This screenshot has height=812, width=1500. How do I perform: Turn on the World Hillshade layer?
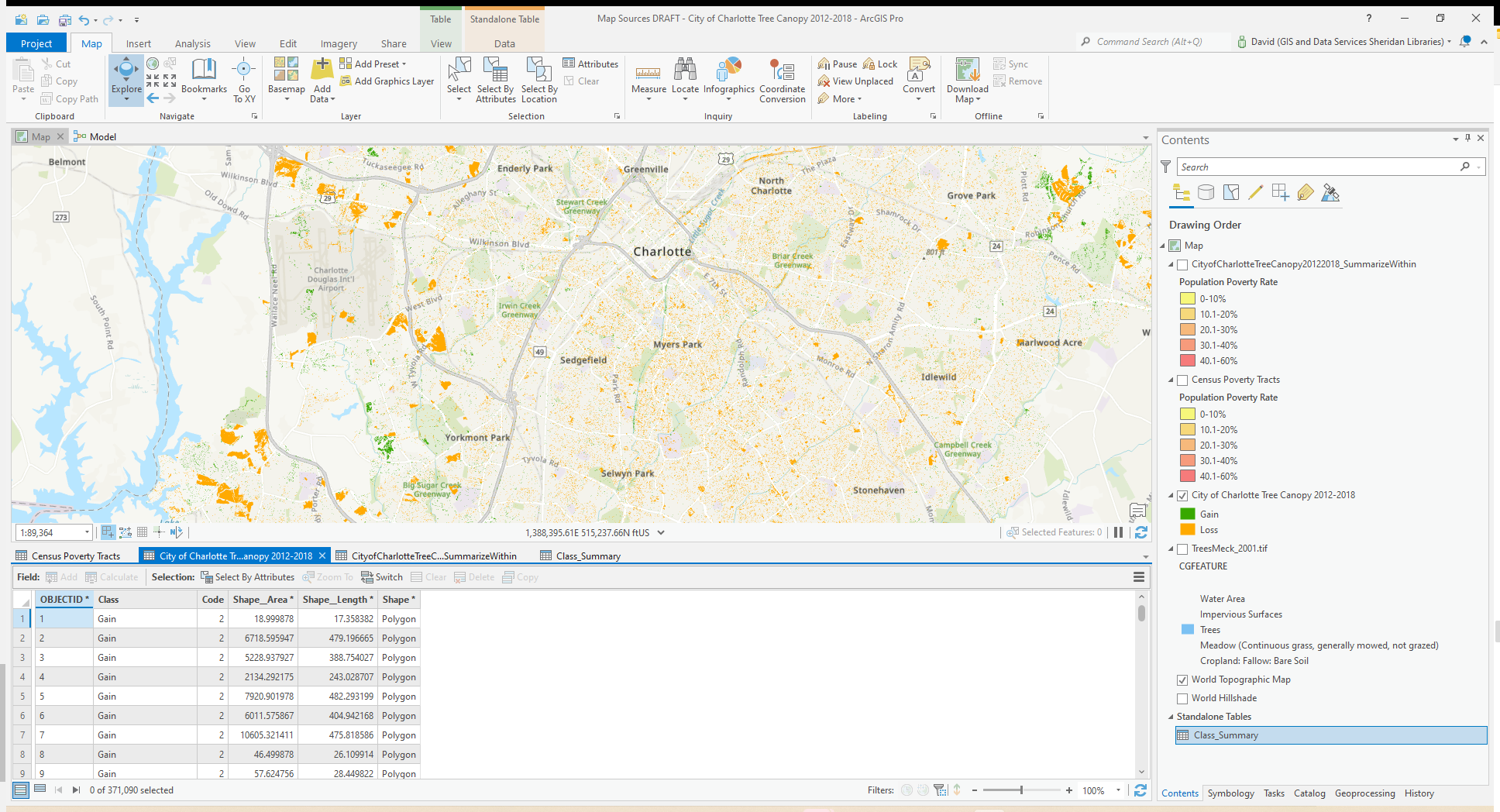tap(1182, 698)
